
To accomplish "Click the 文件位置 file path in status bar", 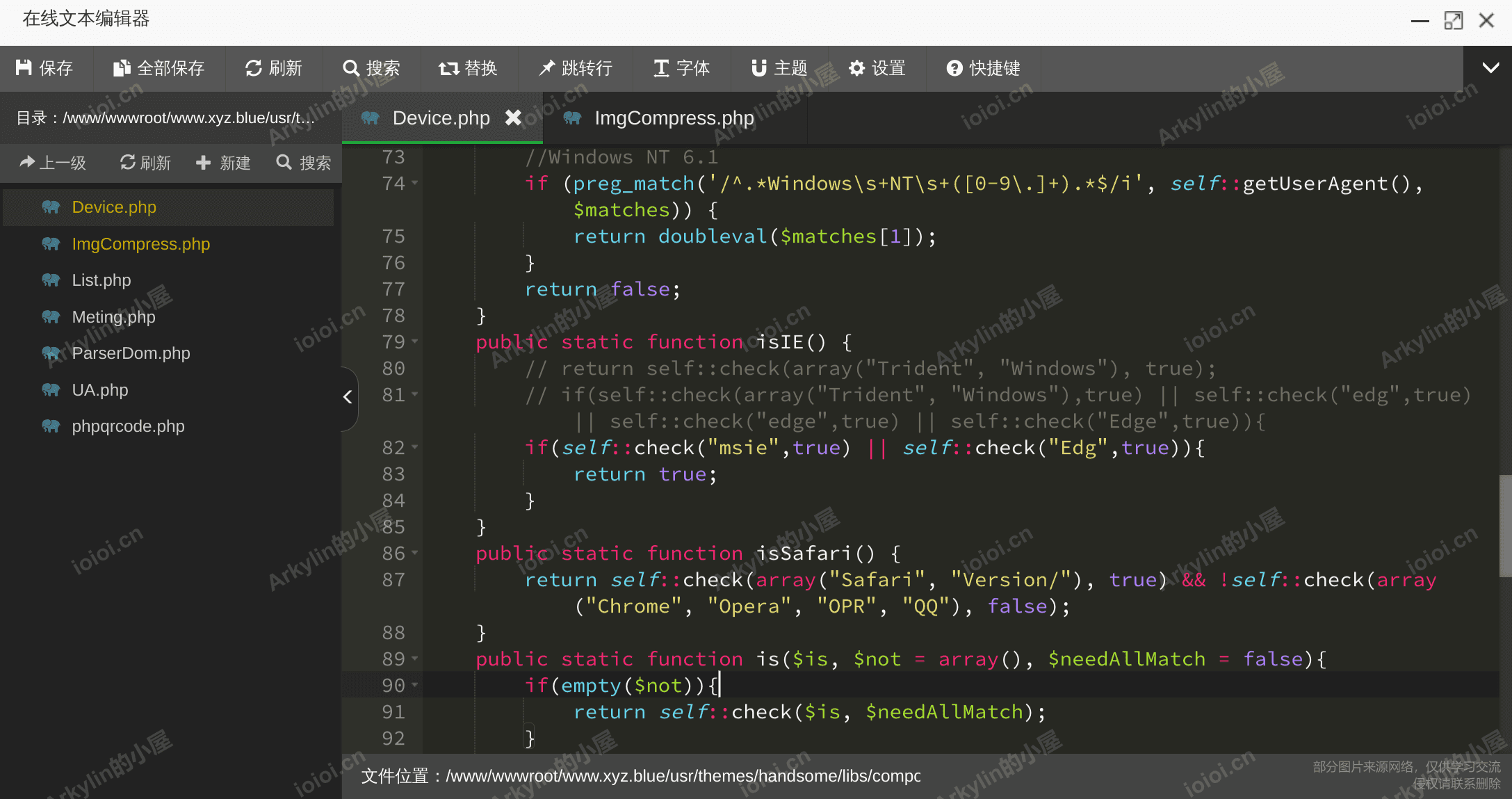I will pyautogui.click(x=640, y=776).
